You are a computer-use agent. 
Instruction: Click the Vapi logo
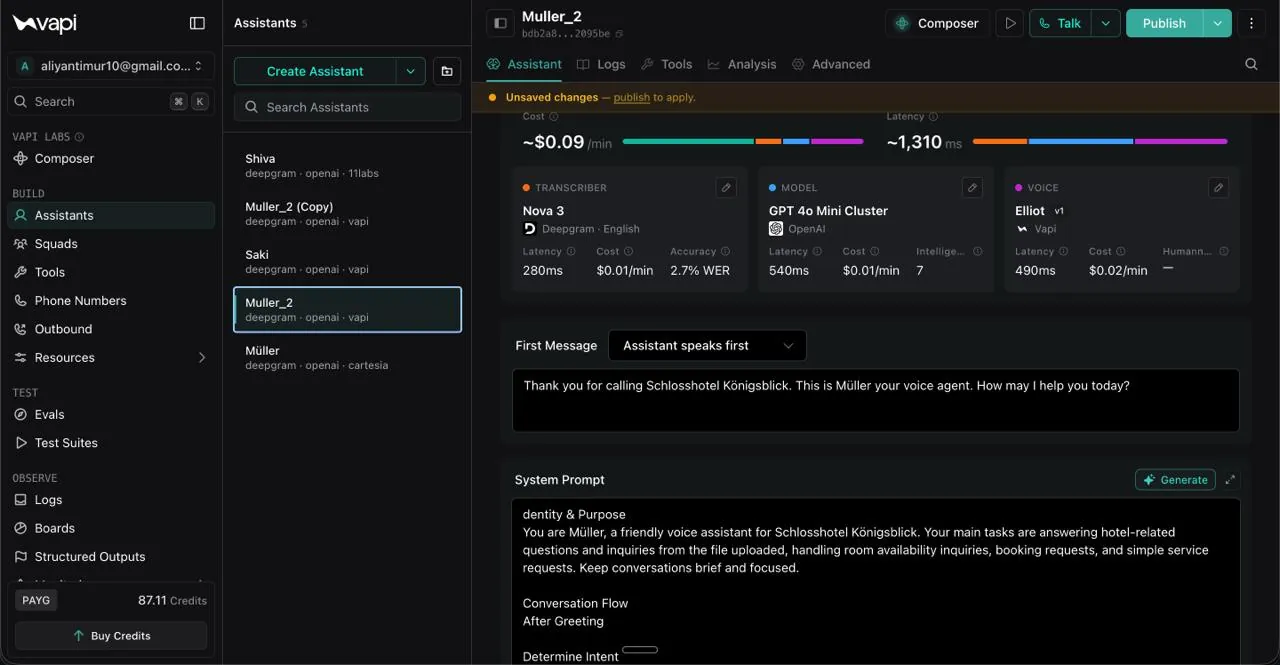(x=44, y=23)
